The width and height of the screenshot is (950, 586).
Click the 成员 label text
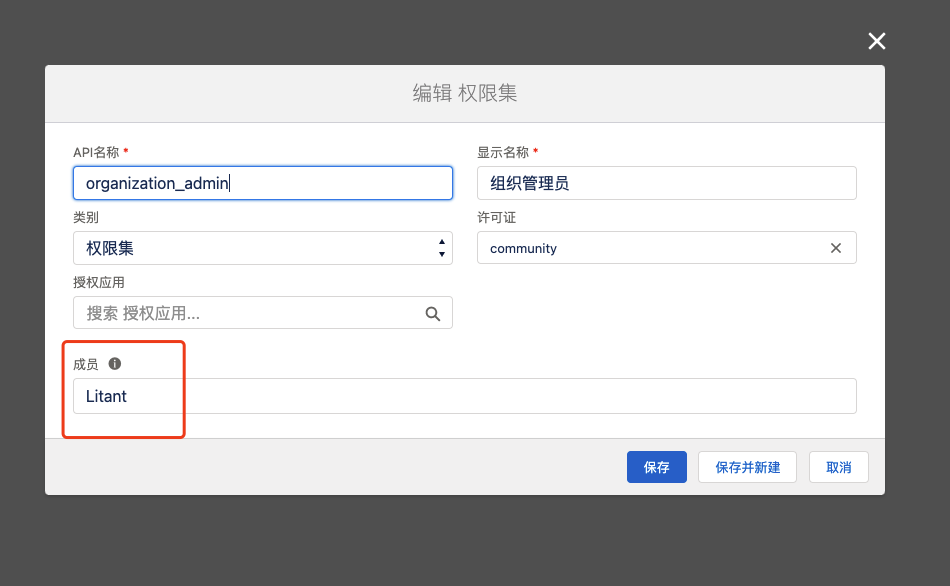[x=85, y=364]
